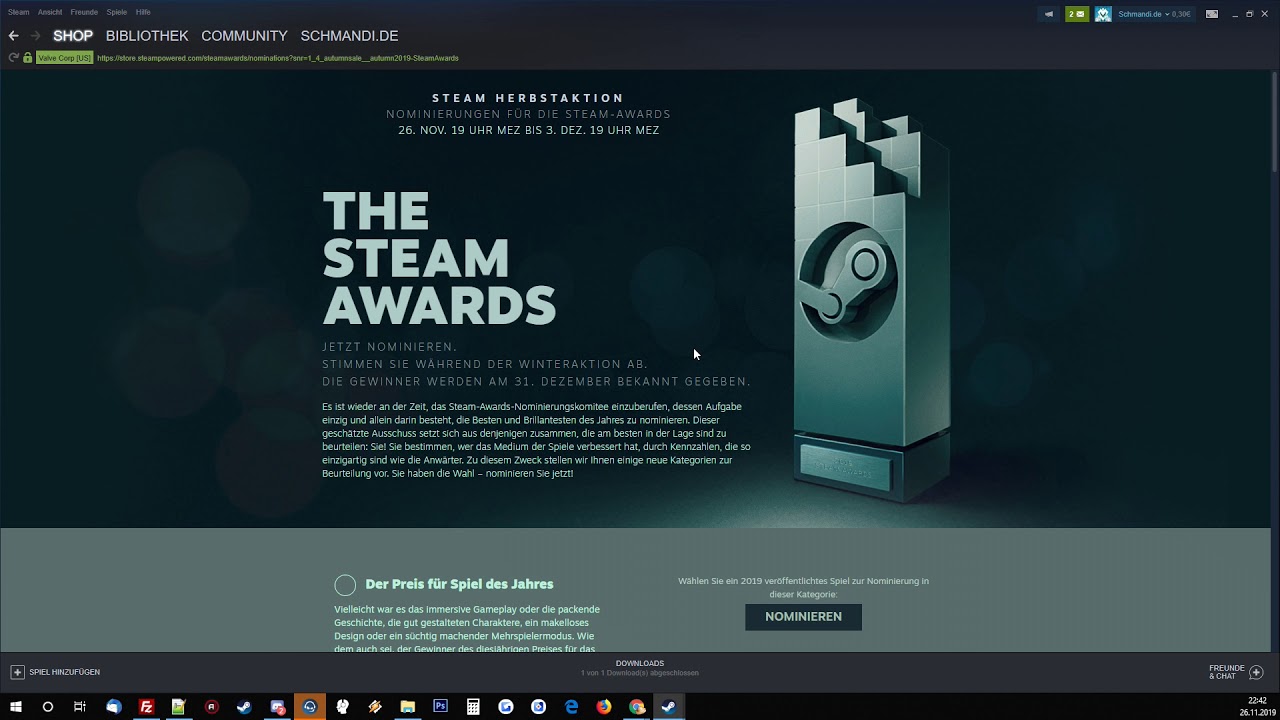The image size is (1280, 720).
Task: Click the 'THE STEAM AWARDS' title text
Action: click(439, 260)
